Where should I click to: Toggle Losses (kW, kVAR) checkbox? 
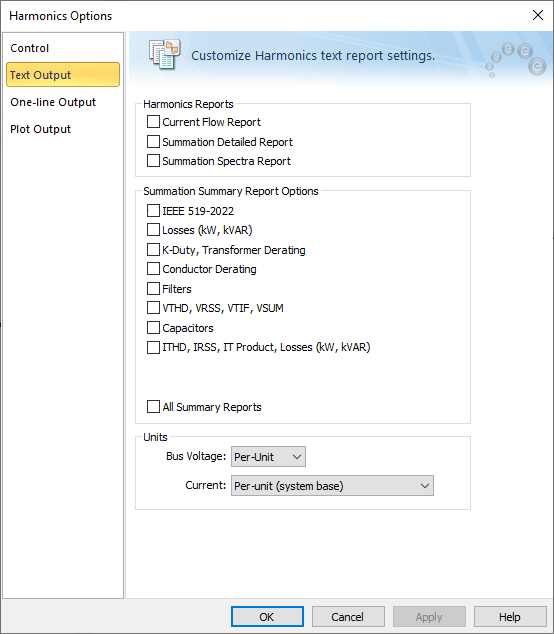153,230
